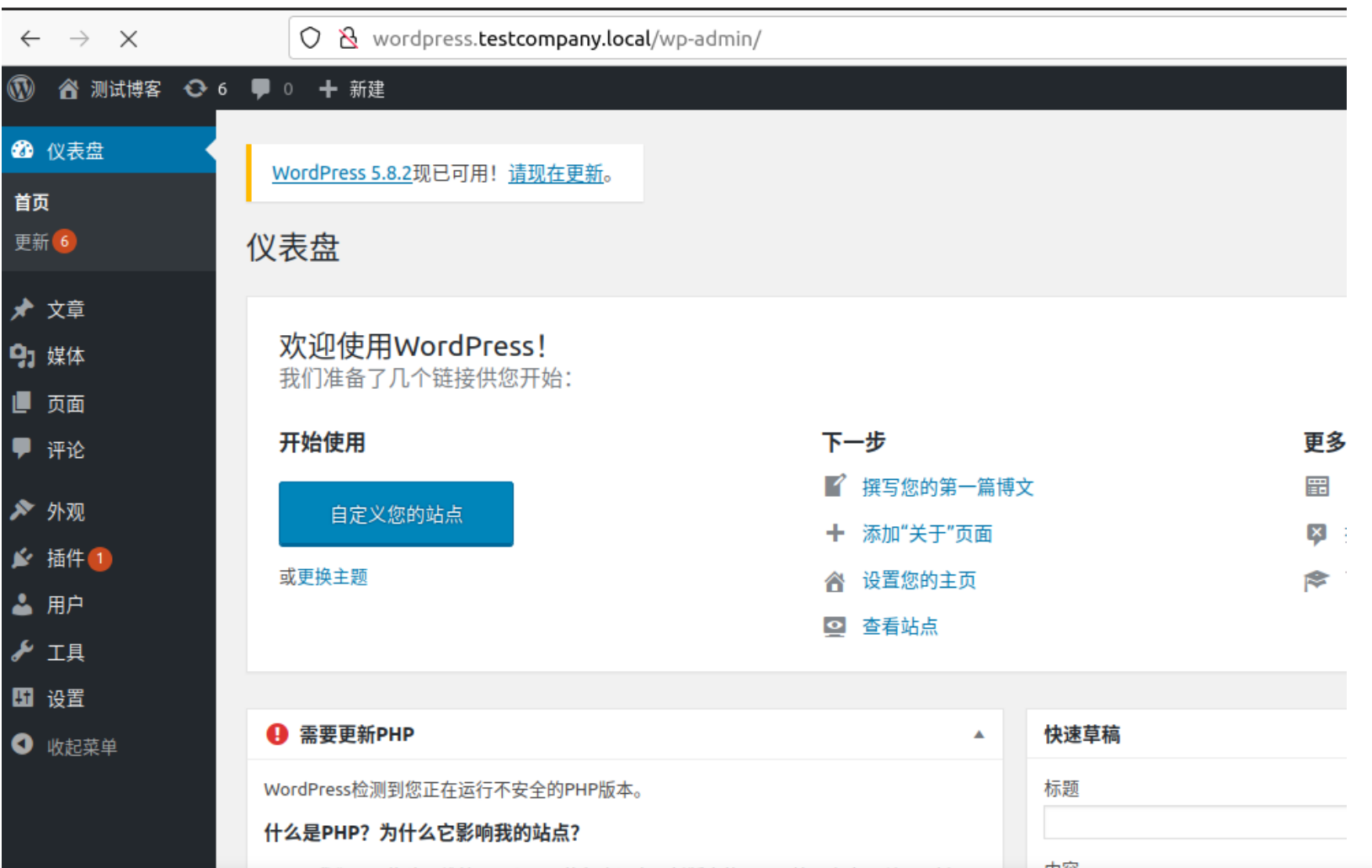
Task: Click the 欢迎使用WordPress! heading
Action: [x=413, y=346]
